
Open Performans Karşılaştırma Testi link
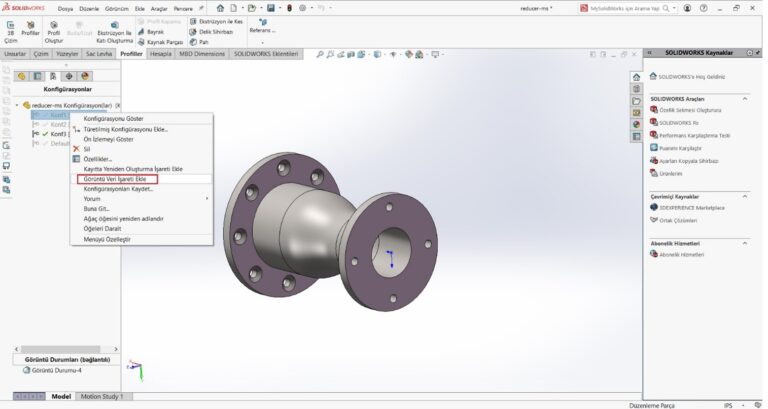[x=695, y=134]
